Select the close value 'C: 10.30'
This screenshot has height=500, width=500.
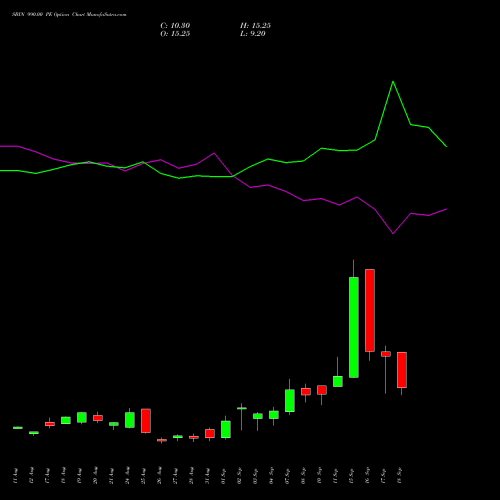coord(175,26)
